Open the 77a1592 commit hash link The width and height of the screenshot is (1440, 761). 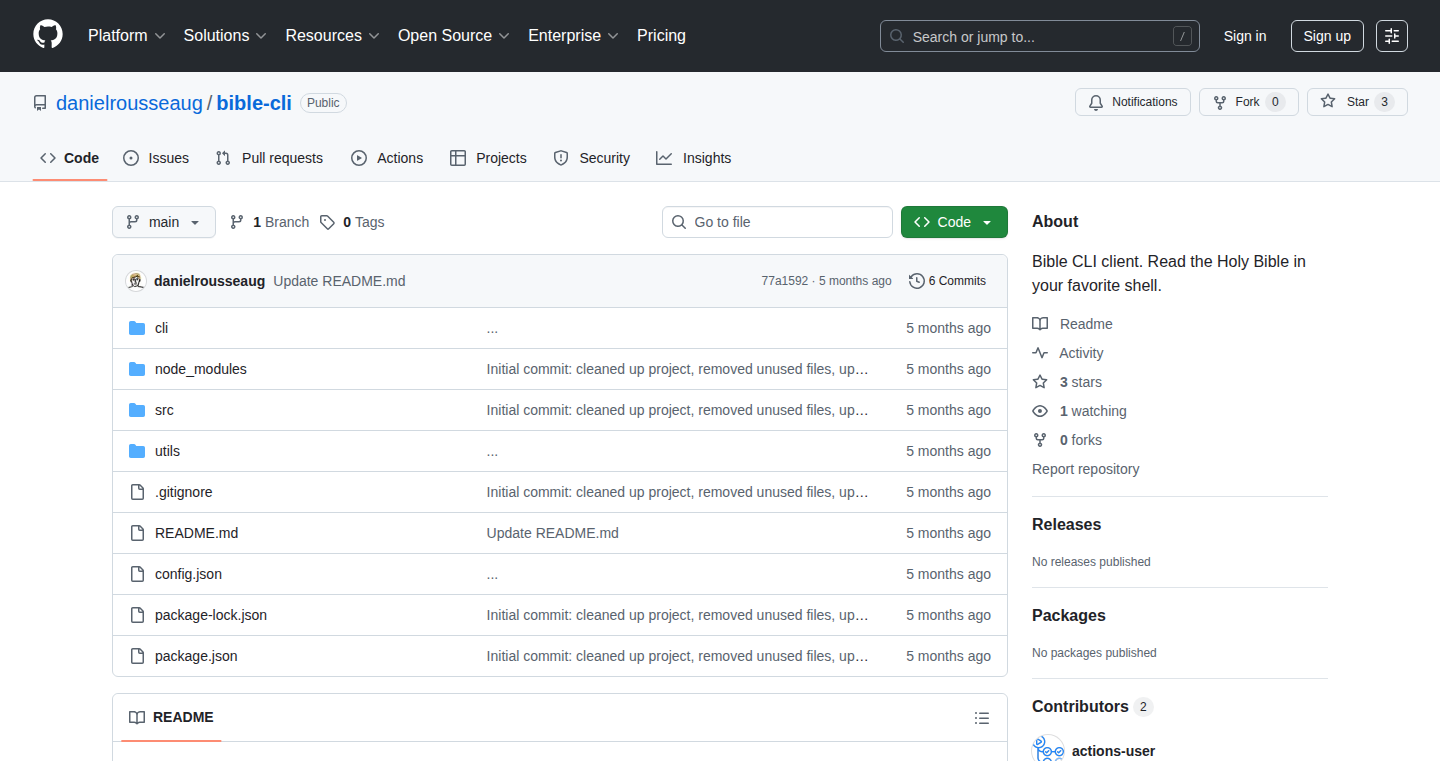(x=784, y=281)
